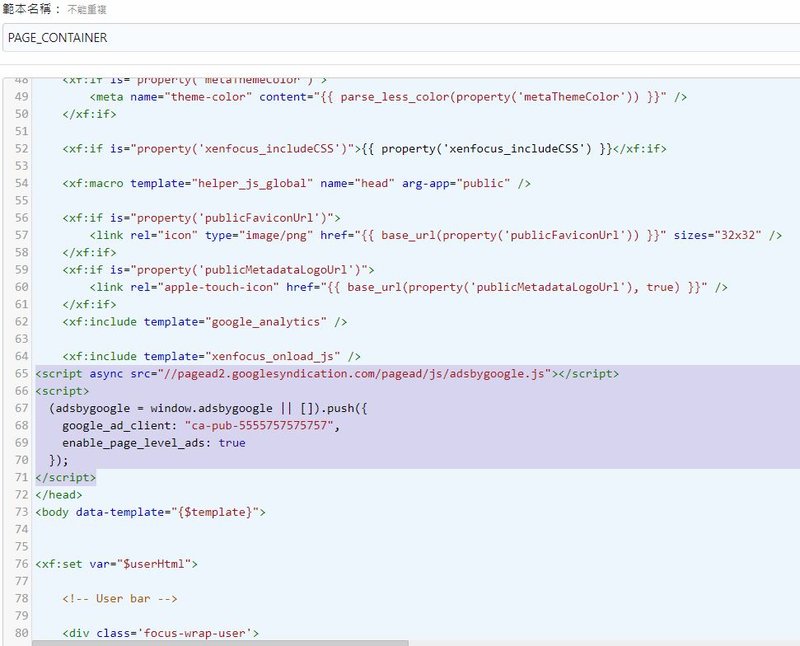Click the publicFaviconUrl xf:if condition line 56

201,218
